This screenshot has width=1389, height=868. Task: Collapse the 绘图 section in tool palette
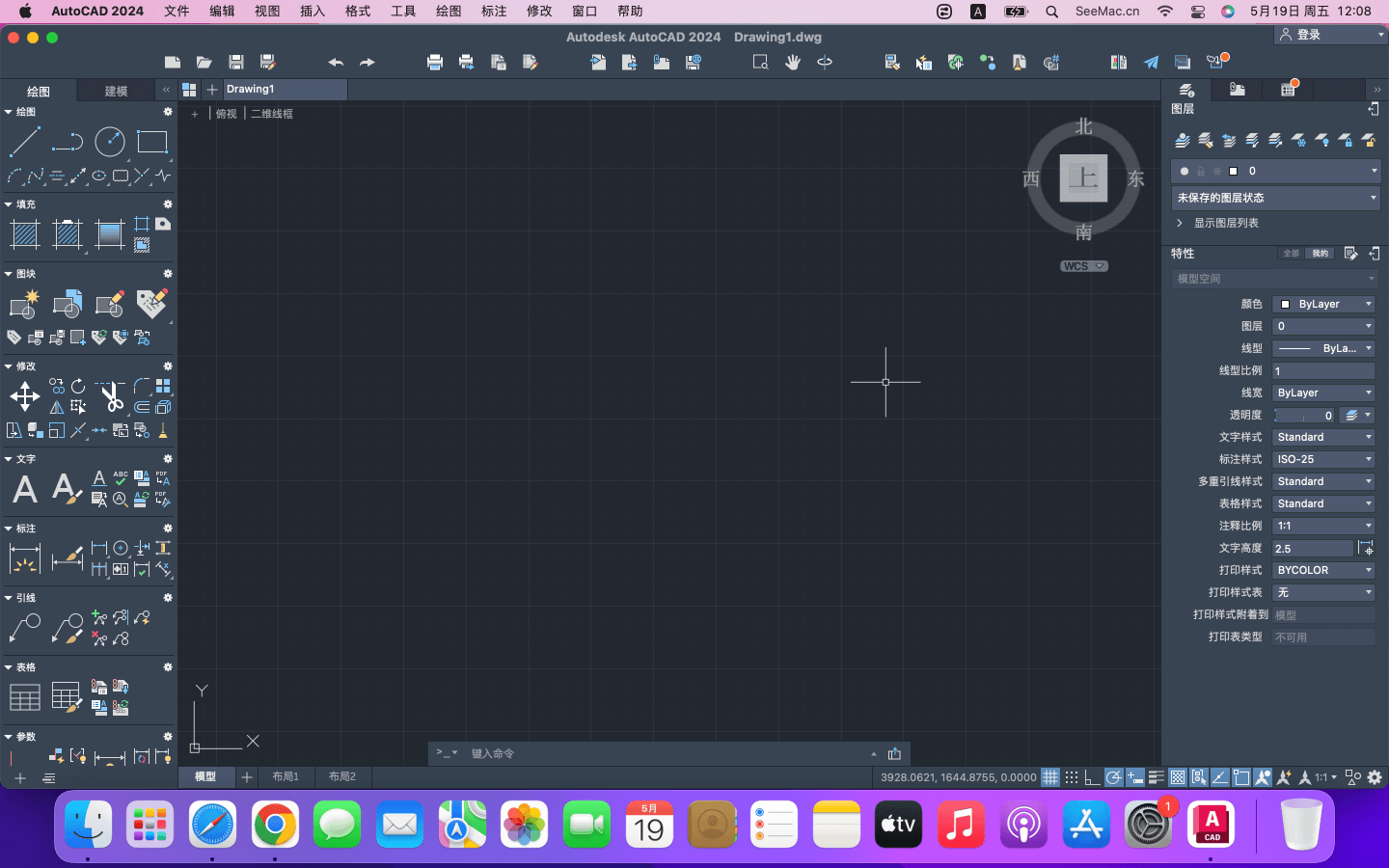coord(9,112)
